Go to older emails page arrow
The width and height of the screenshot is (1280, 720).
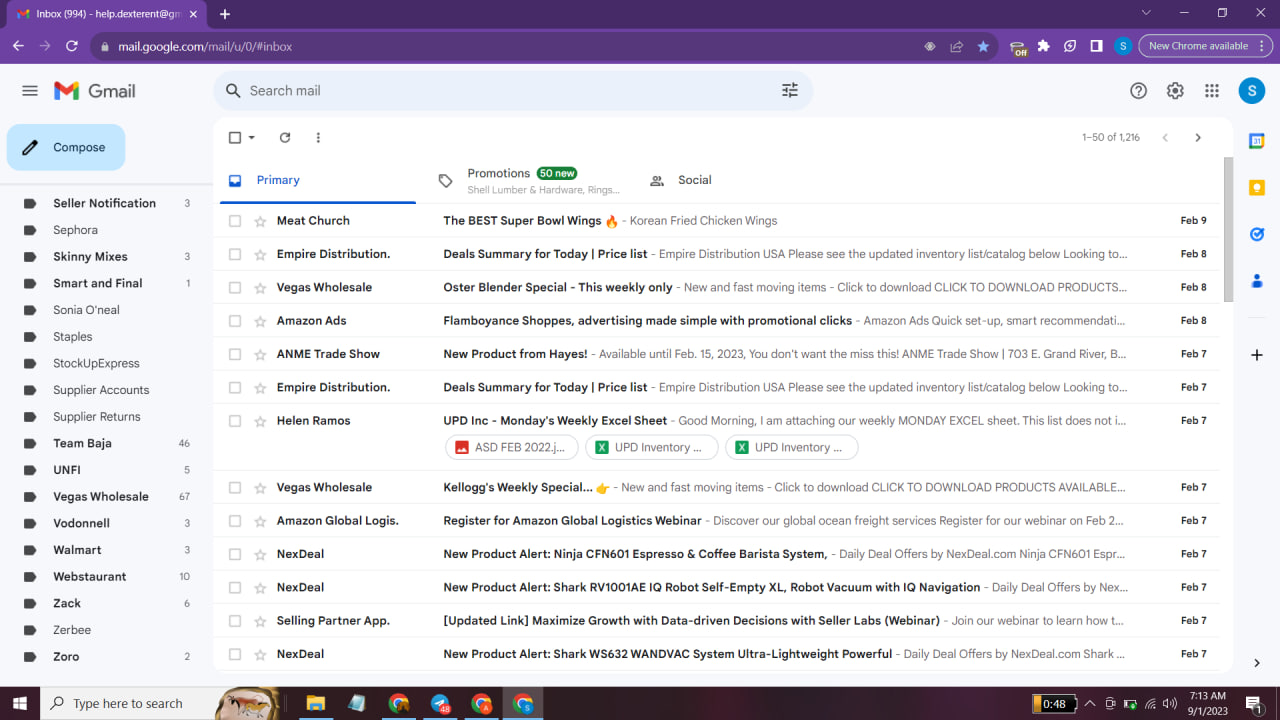pyautogui.click(x=1198, y=138)
